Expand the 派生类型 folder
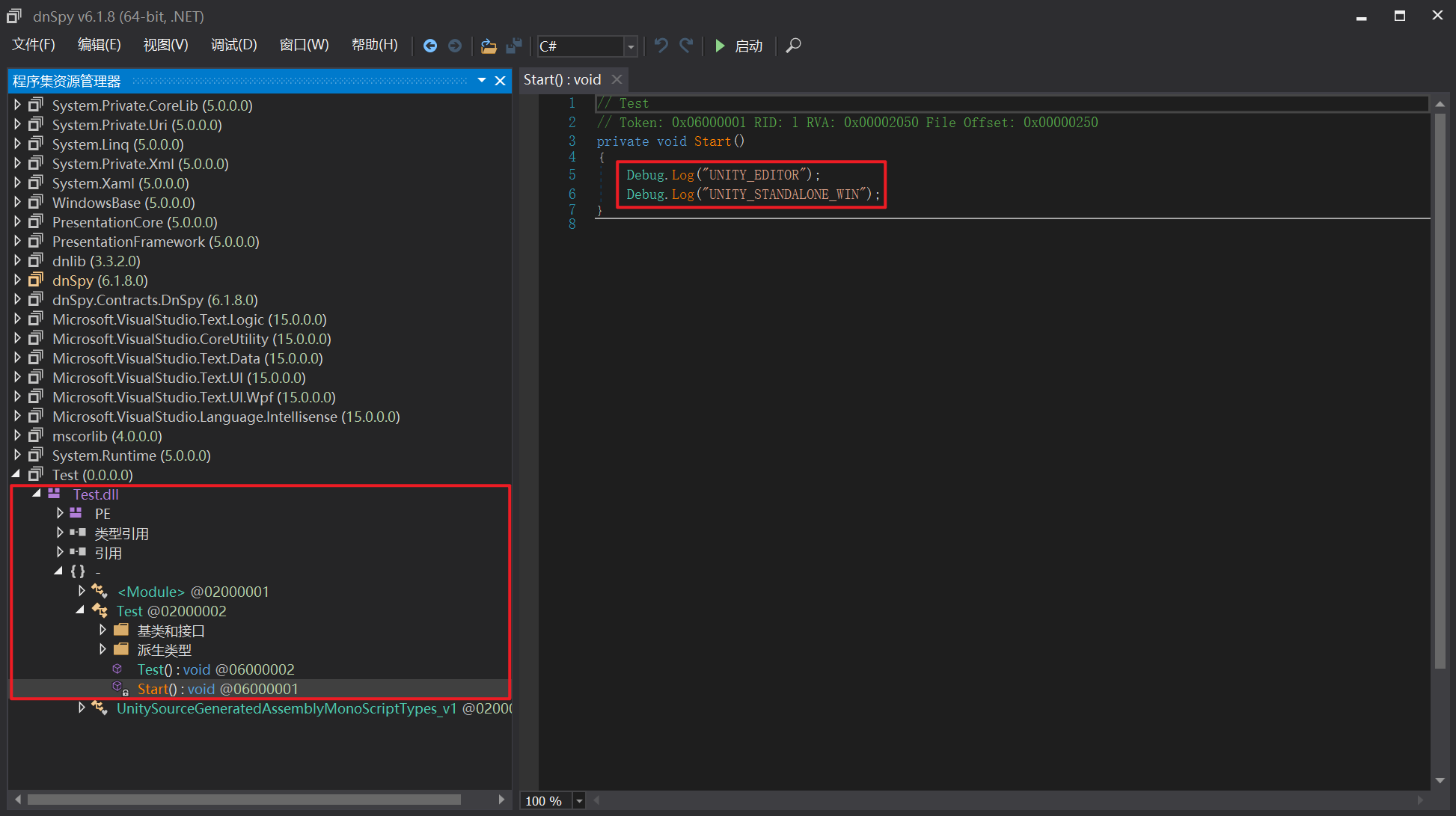The width and height of the screenshot is (1456, 816). [x=103, y=649]
